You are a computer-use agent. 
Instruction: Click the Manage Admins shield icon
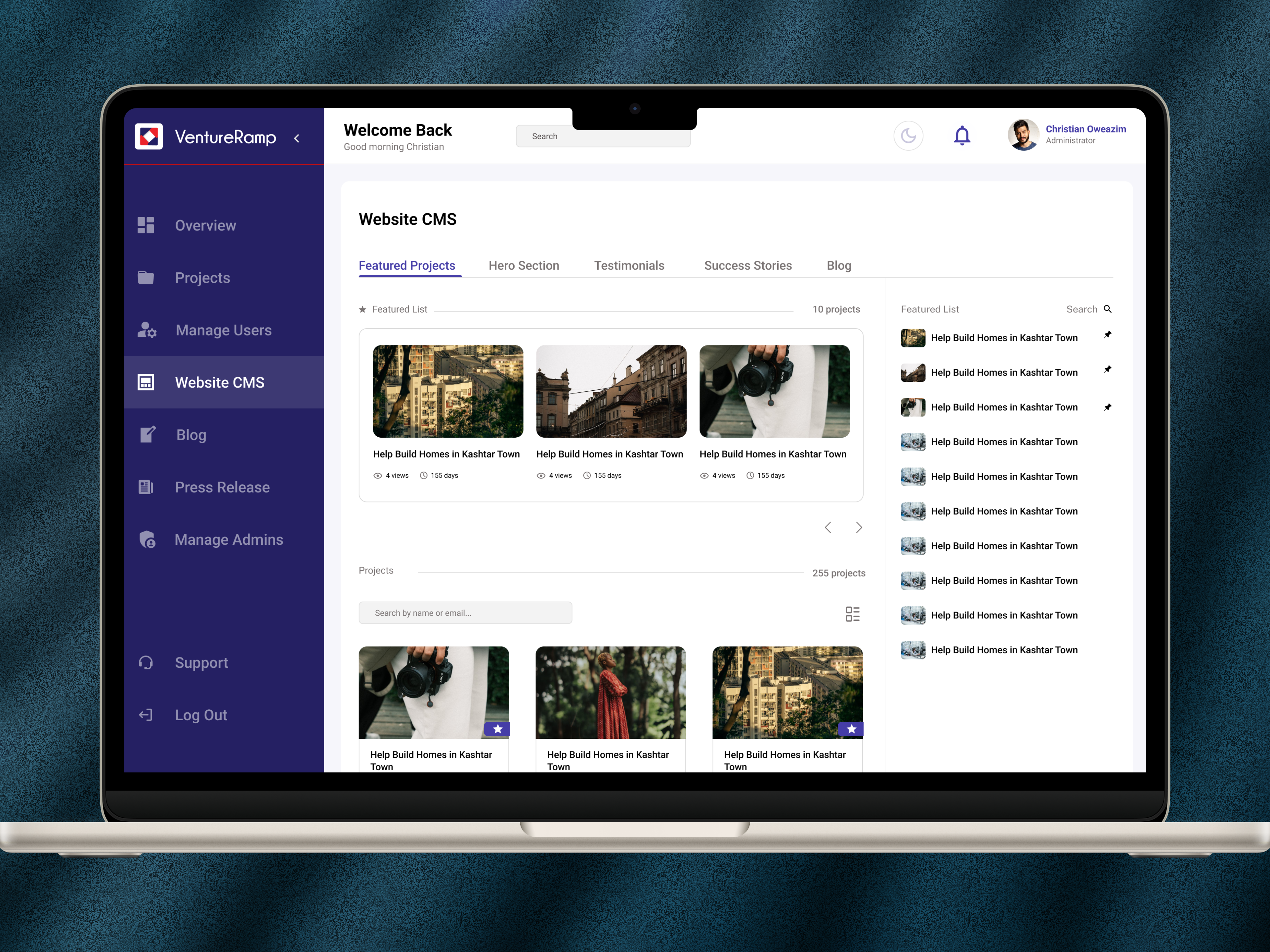148,539
